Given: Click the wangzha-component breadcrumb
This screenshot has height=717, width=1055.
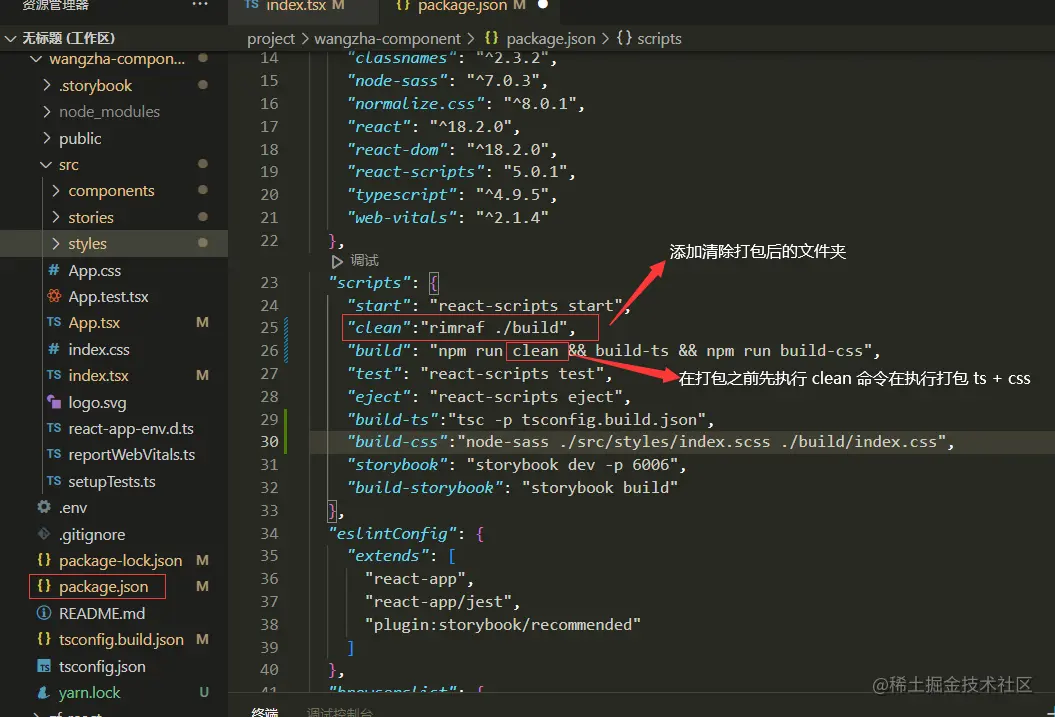Looking at the screenshot, I should tap(388, 39).
